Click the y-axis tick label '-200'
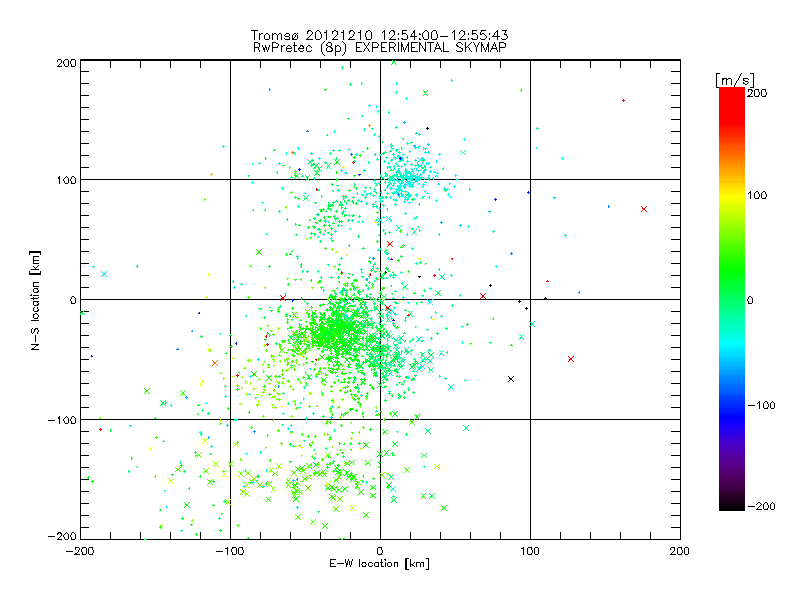 62,536
